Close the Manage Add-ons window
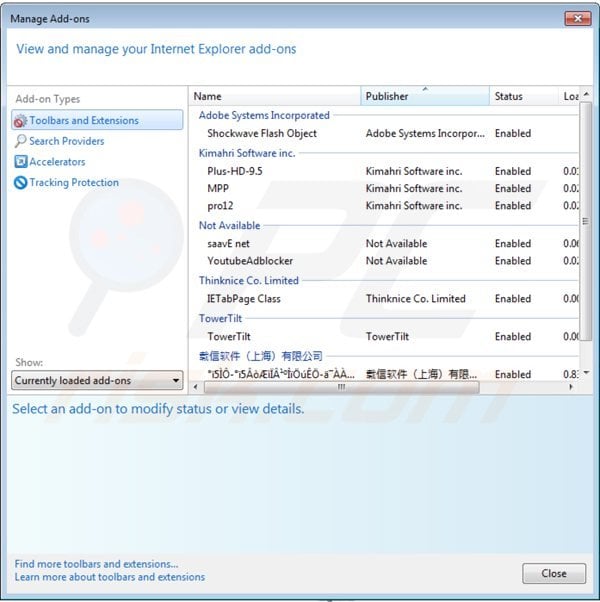This screenshot has height=602, width=600. tap(578, 18)
